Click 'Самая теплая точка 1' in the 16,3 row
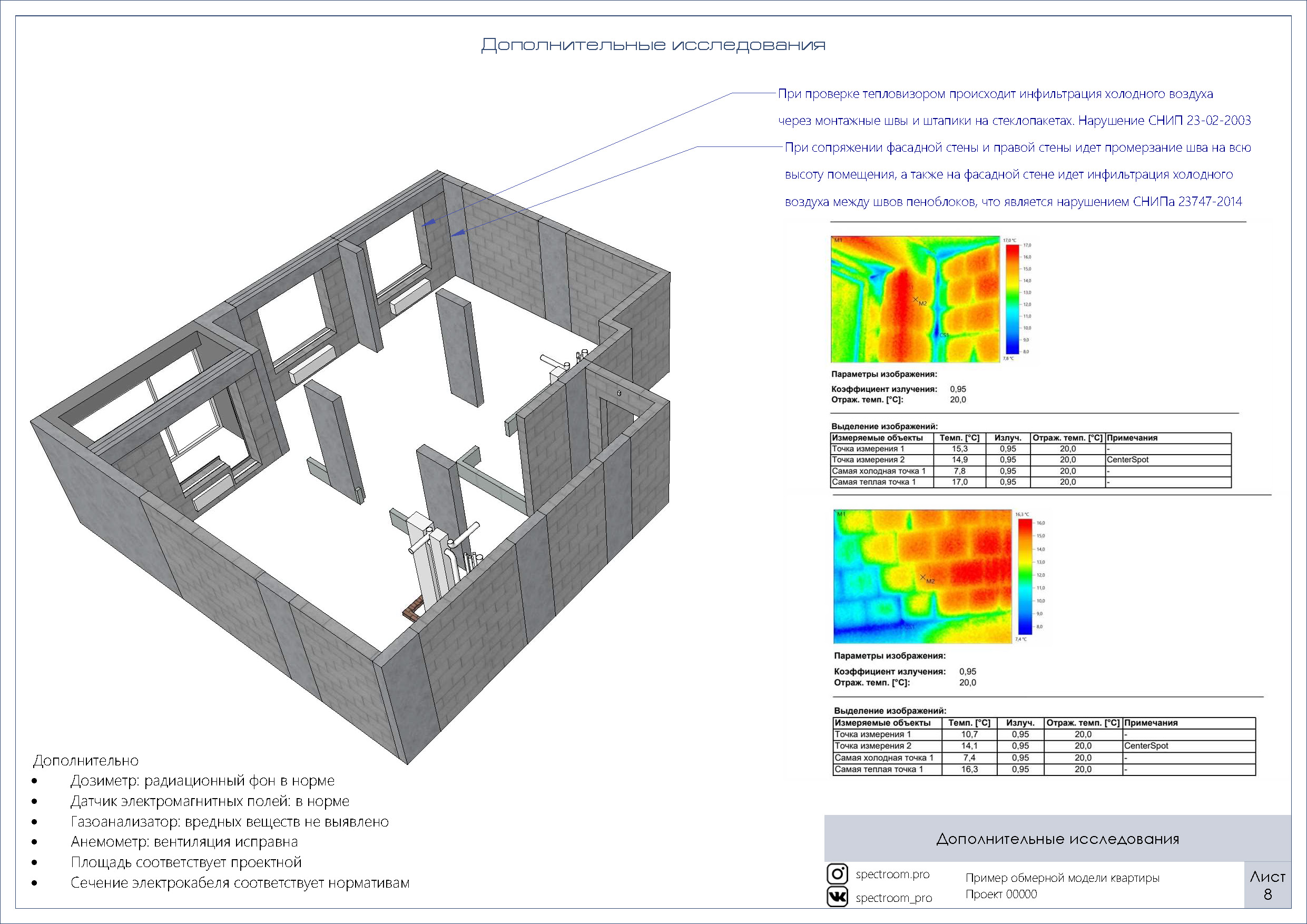Image resolution: width=1307 pixels, height=924 pixels. click(x=879, y=769)
